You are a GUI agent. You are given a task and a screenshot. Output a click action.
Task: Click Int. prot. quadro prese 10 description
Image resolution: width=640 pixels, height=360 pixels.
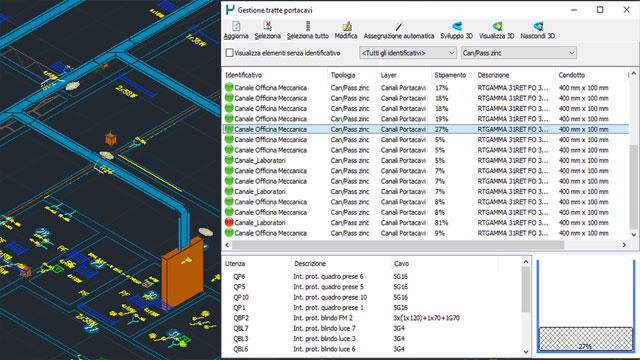coord(330,297)
